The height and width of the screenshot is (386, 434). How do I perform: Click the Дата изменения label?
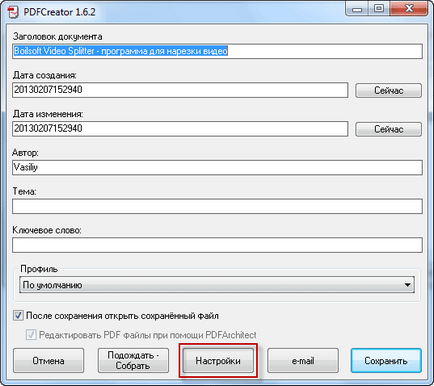(x=48, y=114)
